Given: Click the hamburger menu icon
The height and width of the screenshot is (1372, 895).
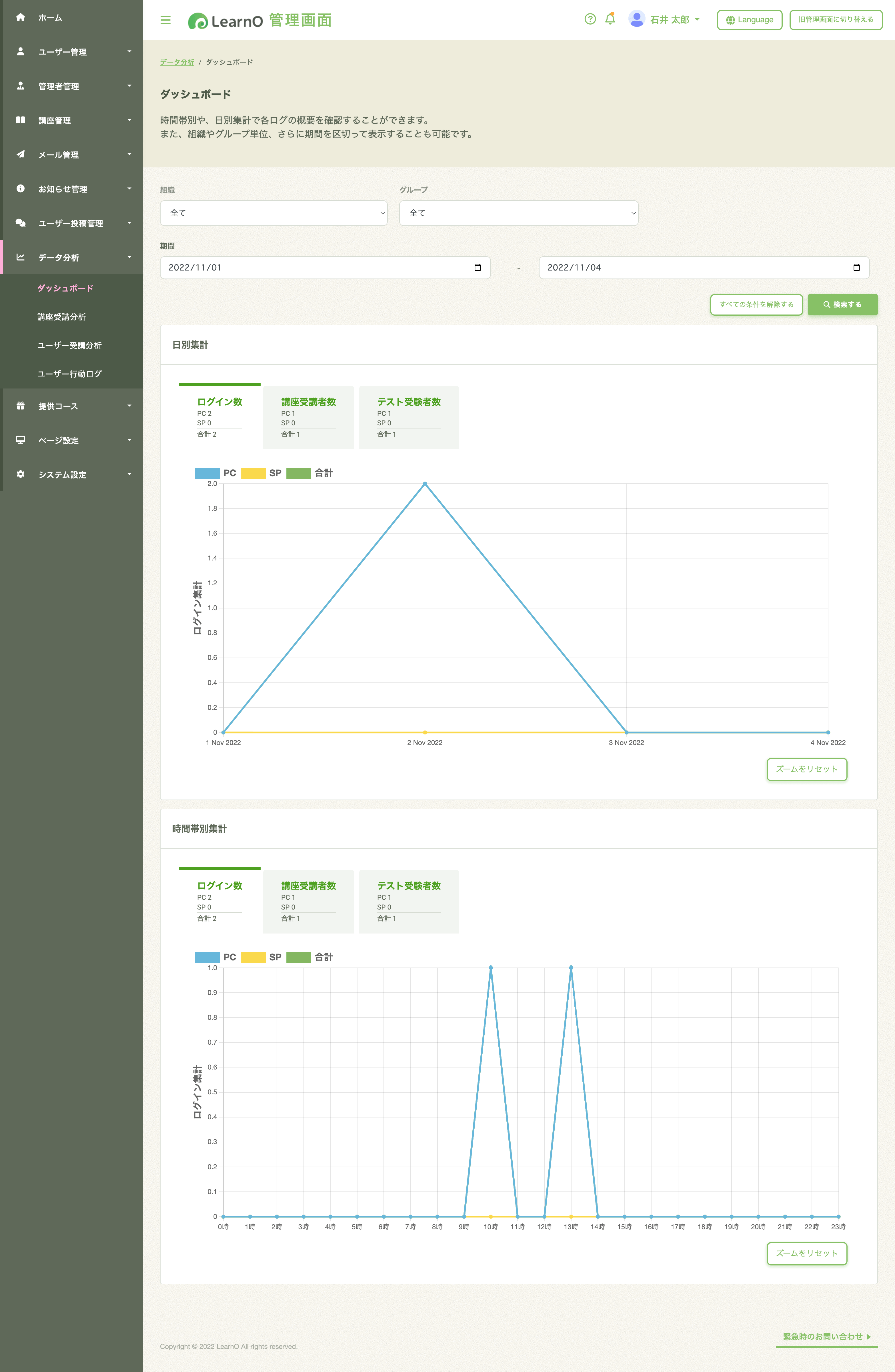Looking at the screenshot, I should coord(165,20).
